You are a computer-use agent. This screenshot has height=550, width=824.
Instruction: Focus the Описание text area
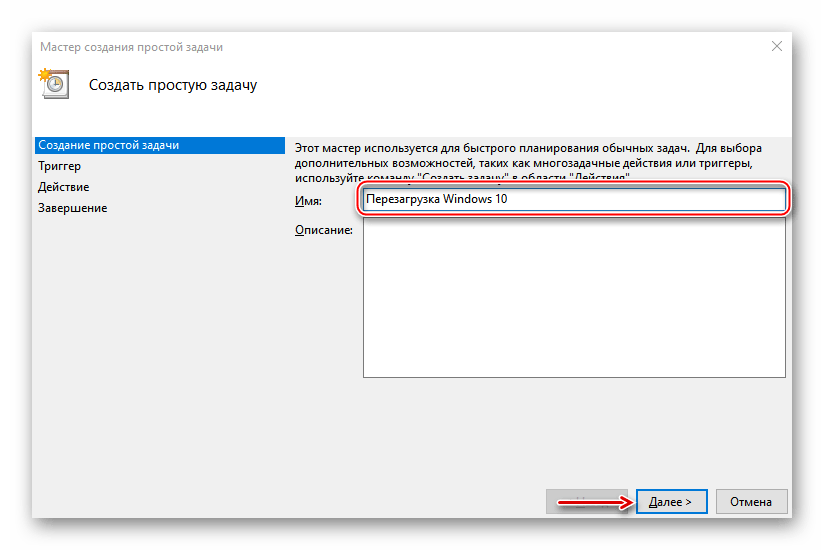pos(574,299)
